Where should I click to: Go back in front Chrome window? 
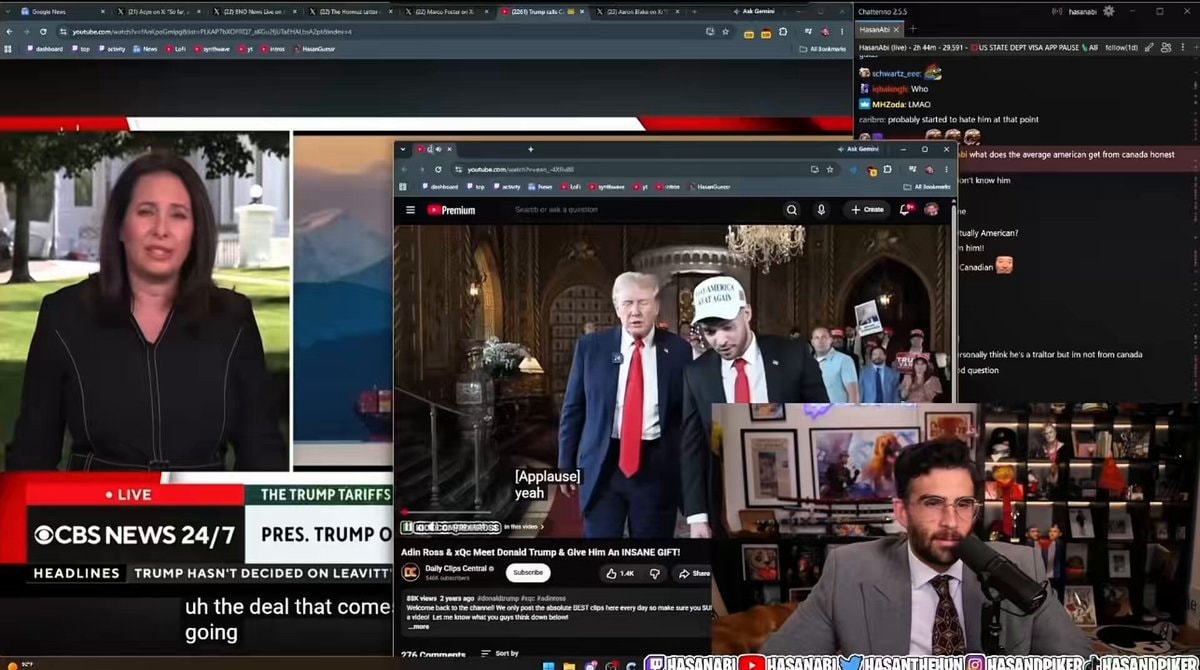click(406, 169)
